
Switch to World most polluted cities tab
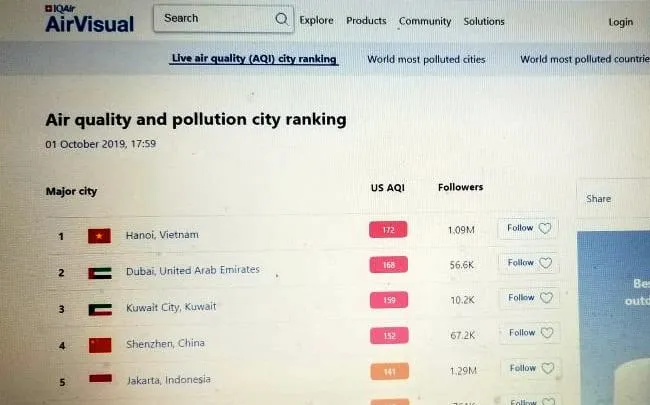pos(426,60)
